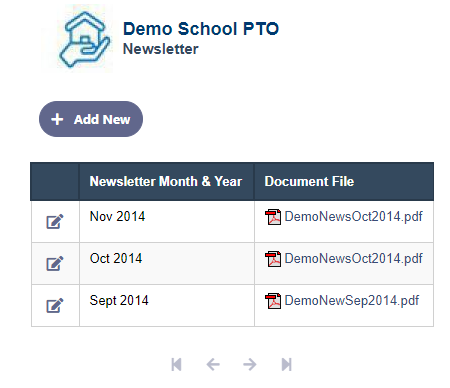
Task: Click the PDF icon in Oct 2014 row
Action: point(273,259)
